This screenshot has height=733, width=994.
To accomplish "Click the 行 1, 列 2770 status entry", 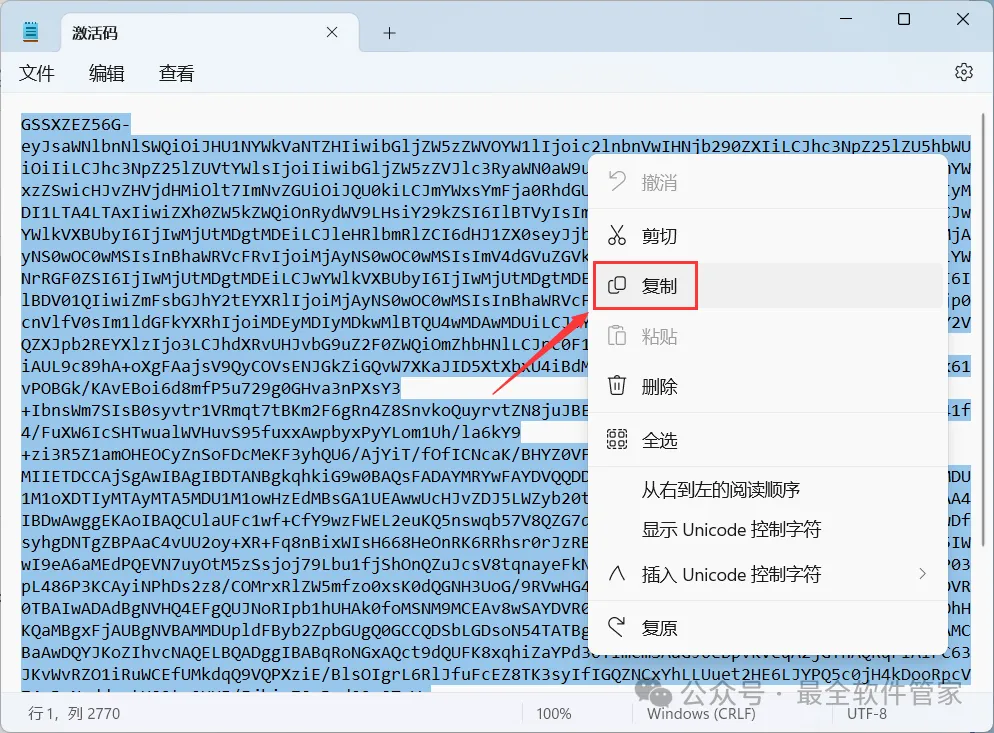I will [x=74, y=713].
